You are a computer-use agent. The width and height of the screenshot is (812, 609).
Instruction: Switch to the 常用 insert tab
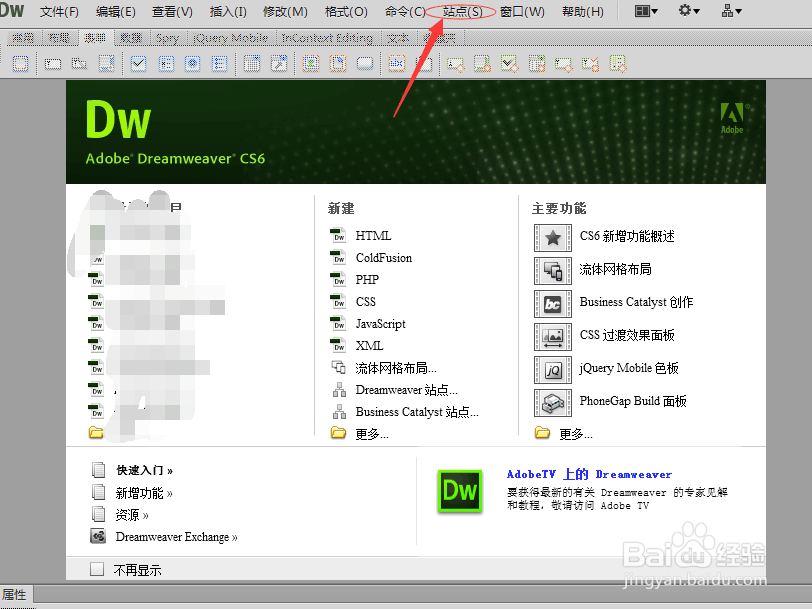pos(23,38)
